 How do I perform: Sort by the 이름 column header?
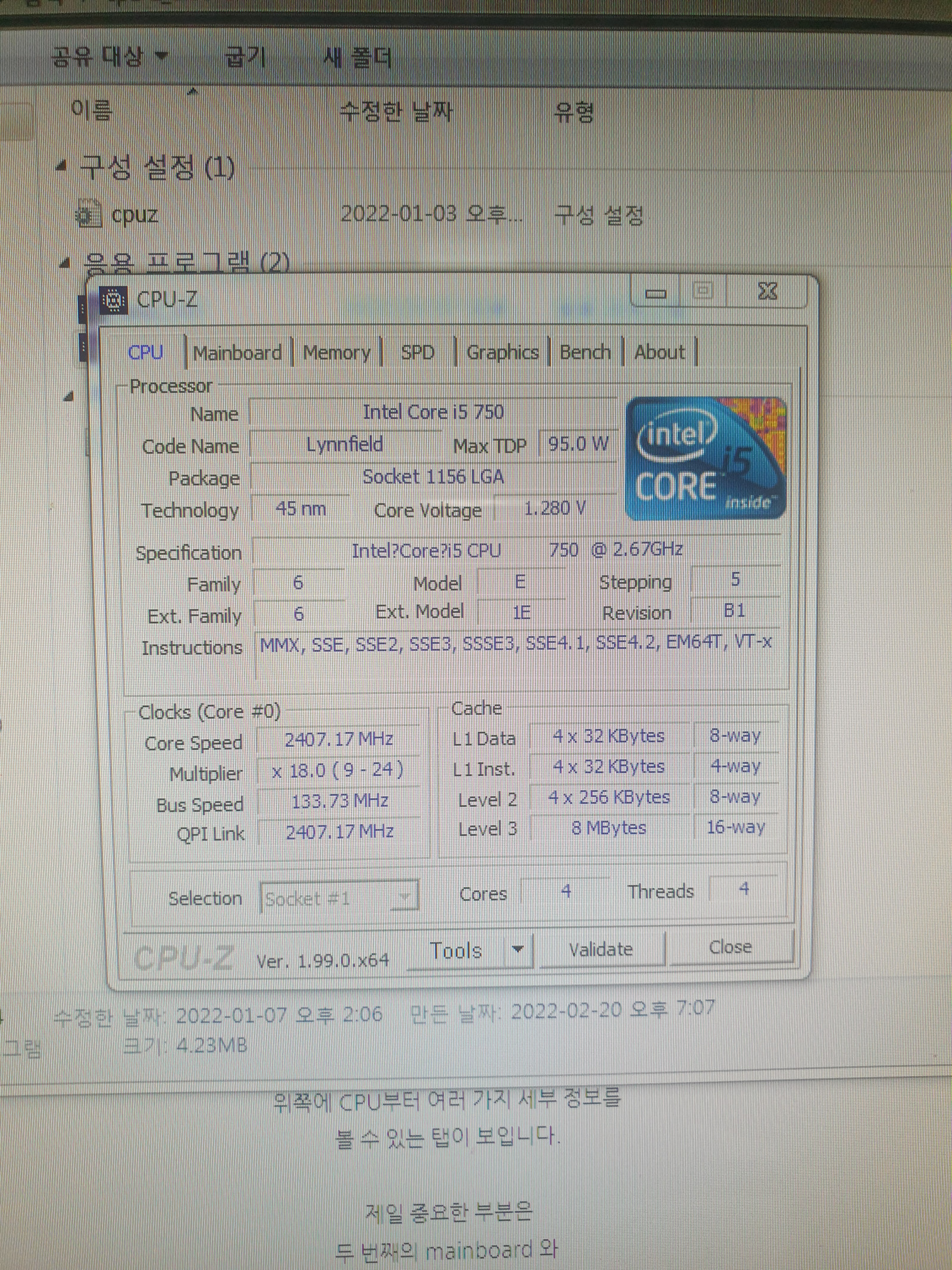pos(92,110)
